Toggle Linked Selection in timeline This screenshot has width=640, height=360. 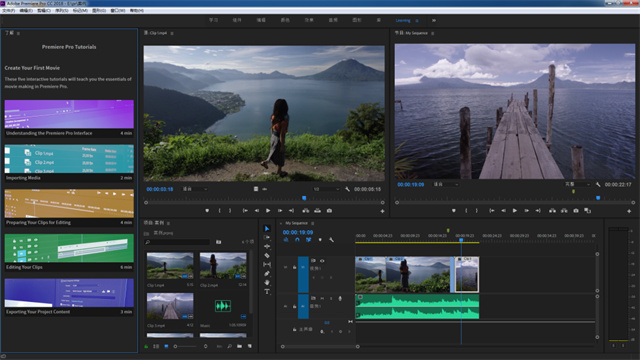coord(309,240)
